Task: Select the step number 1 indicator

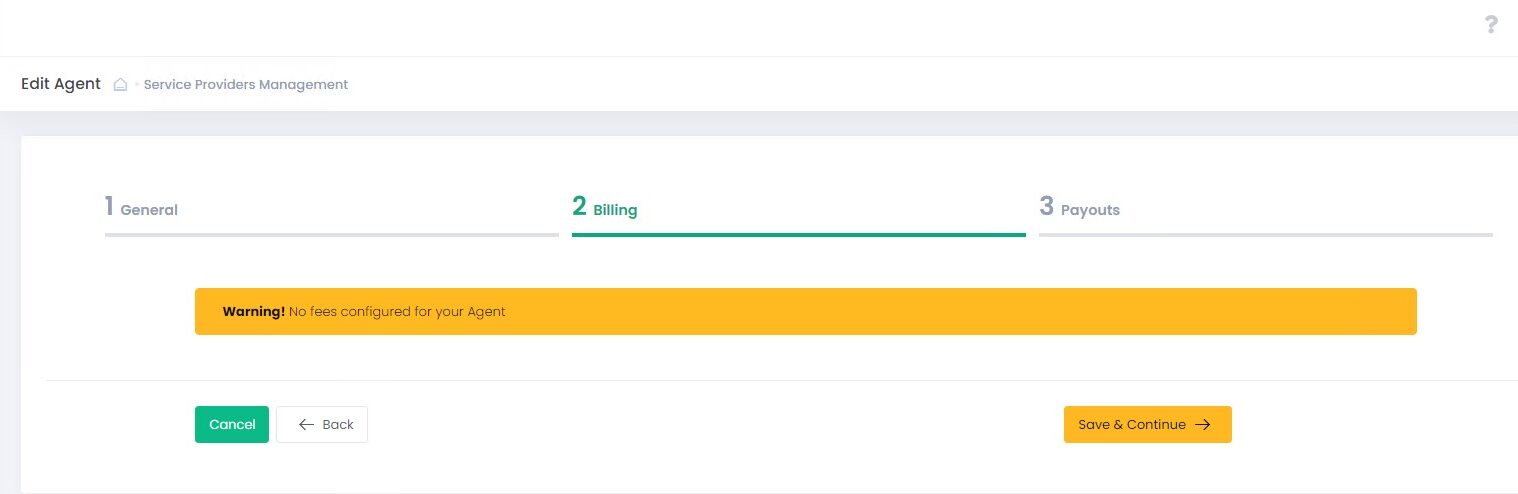Action: pyautogui.click(x=109, y=207)
